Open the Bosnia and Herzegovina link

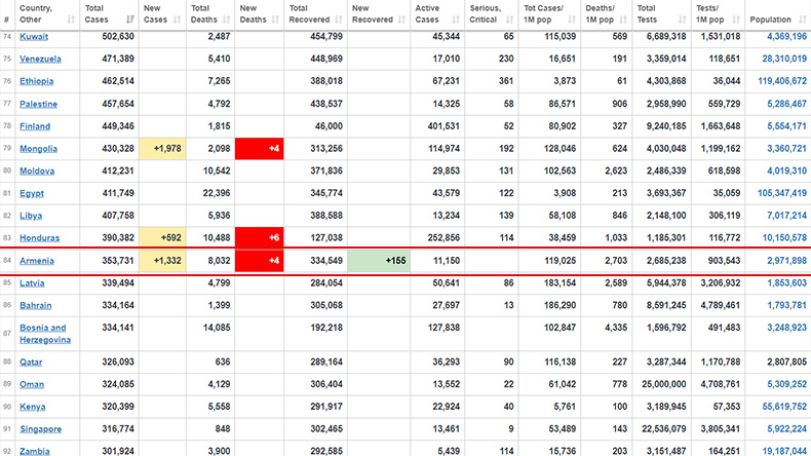point(45,333)
